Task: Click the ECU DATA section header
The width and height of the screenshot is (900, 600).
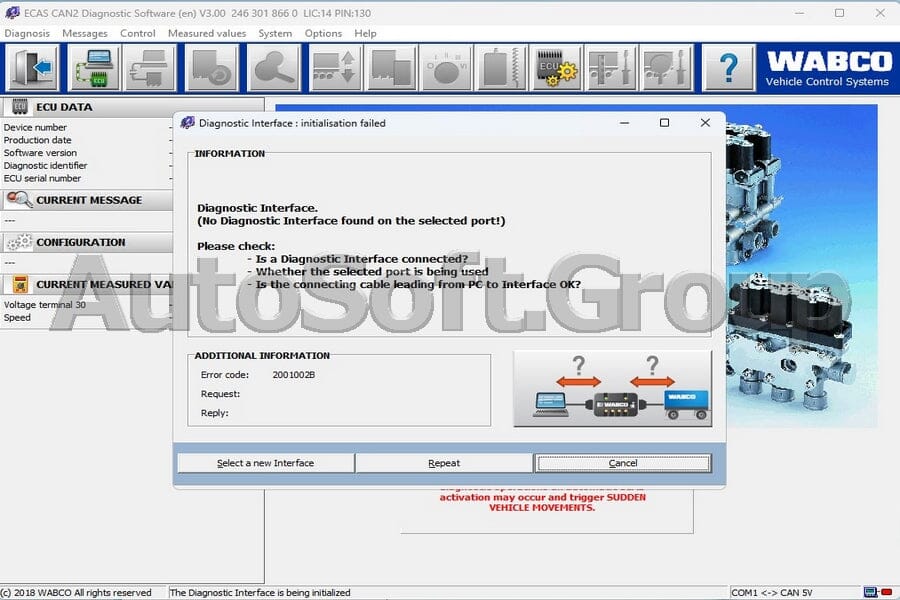Action: (133, 107)
